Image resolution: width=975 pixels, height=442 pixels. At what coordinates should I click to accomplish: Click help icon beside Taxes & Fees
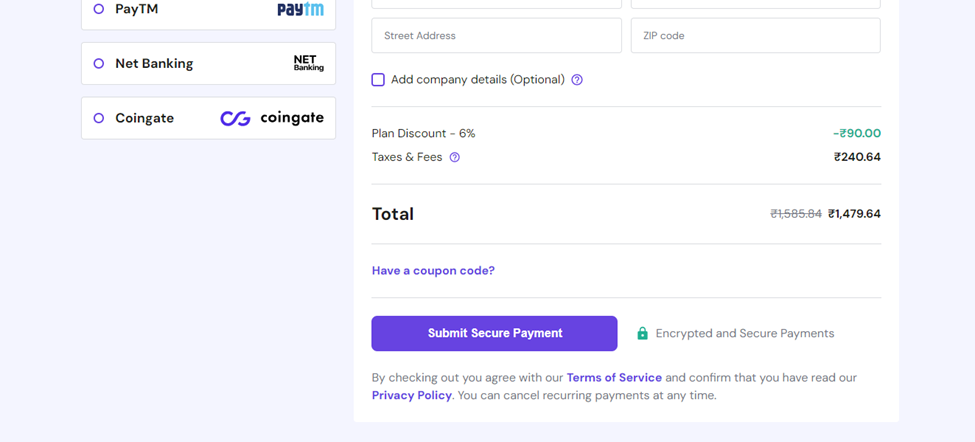[x=455, y=157]
